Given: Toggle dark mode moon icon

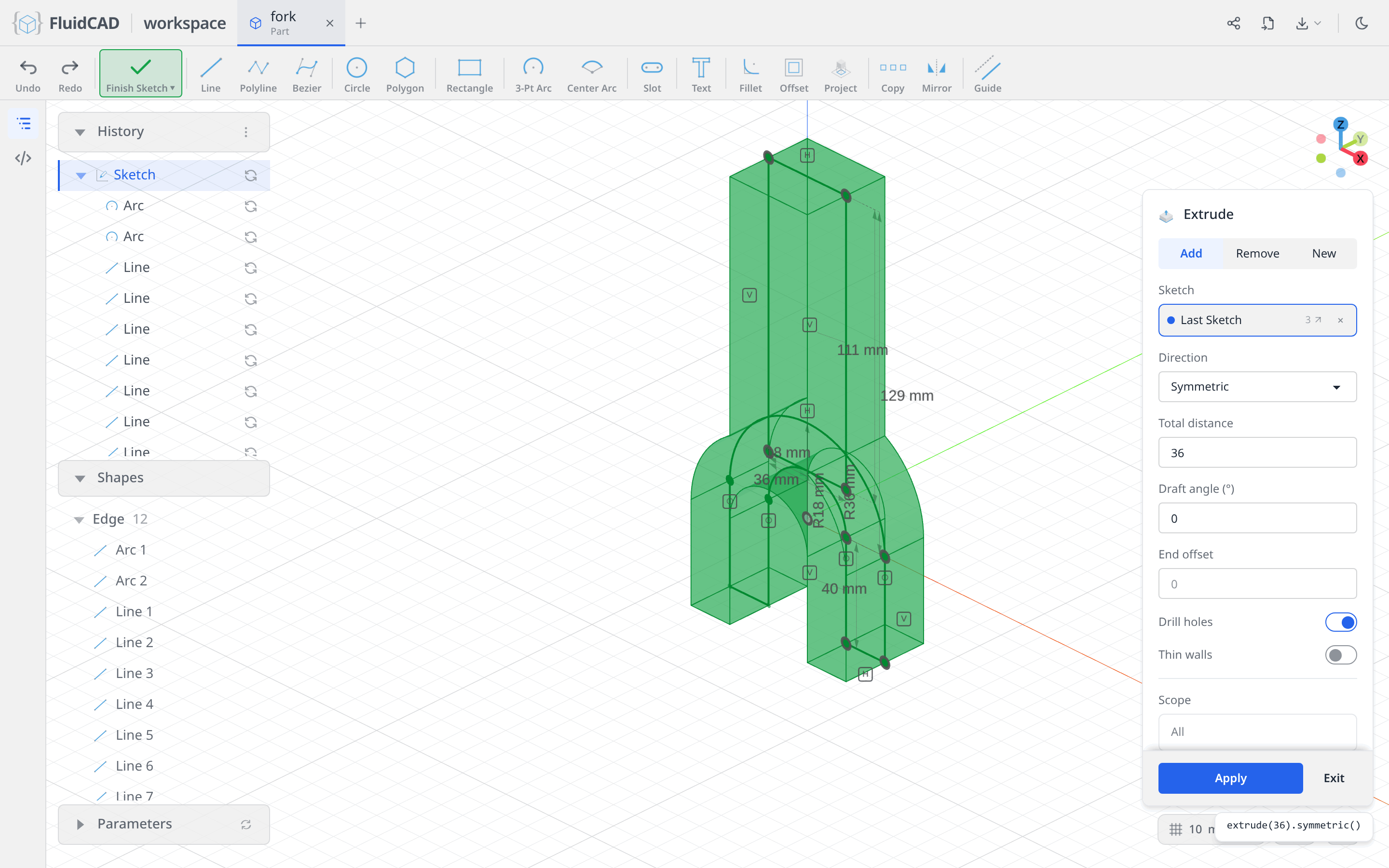Looking at the screenshot, I should (1362, 23).
